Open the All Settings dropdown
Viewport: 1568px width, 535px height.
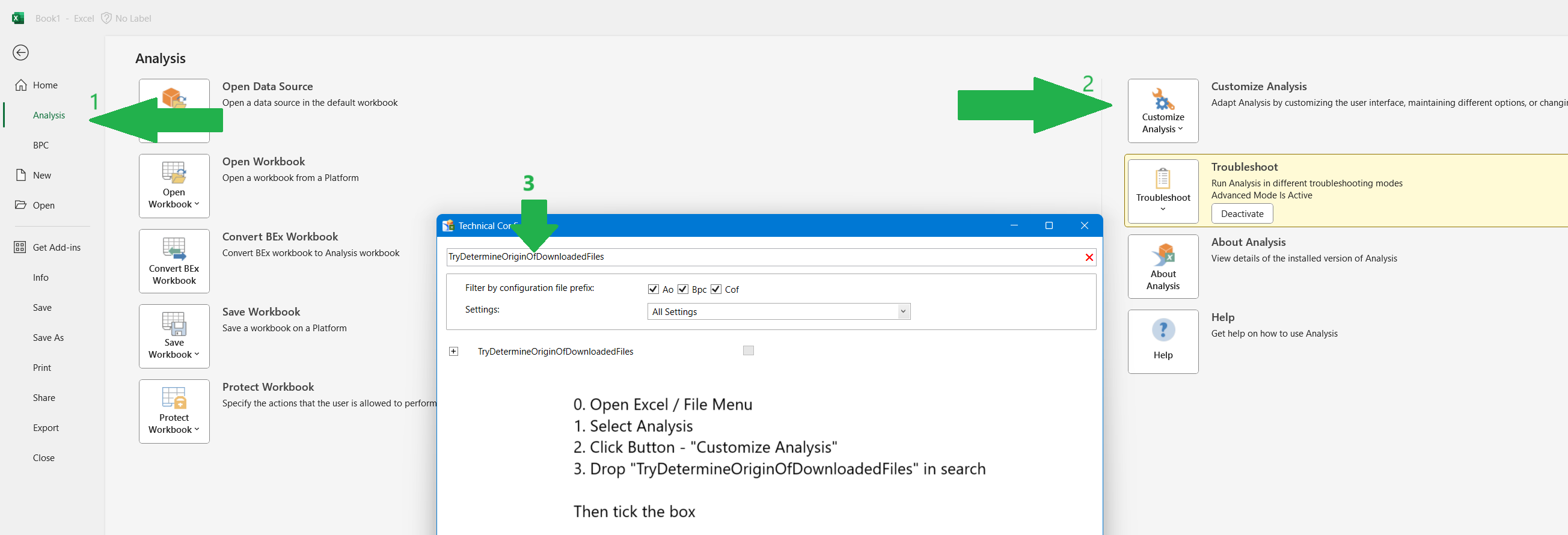pos(779,311)
